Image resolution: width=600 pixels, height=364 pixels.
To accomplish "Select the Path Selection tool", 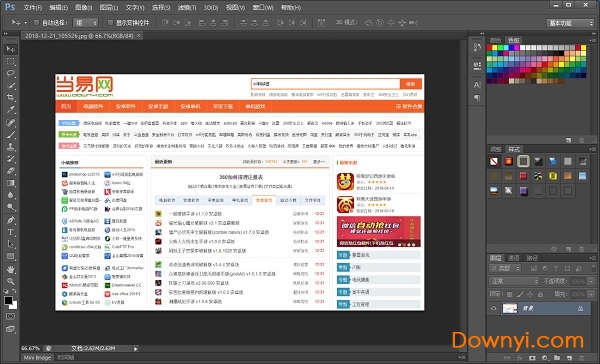I will (10, 244).
